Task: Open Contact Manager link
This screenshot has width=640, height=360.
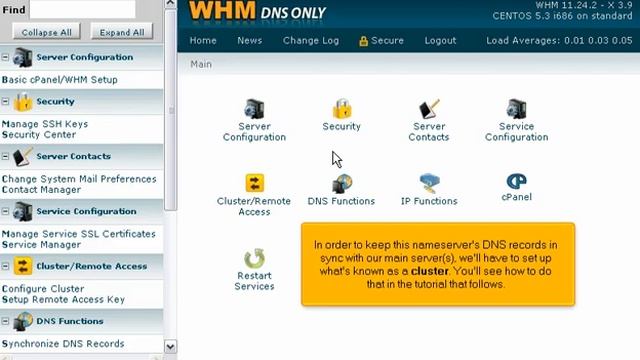Action: pyautogui.click(x=41, y=190)
